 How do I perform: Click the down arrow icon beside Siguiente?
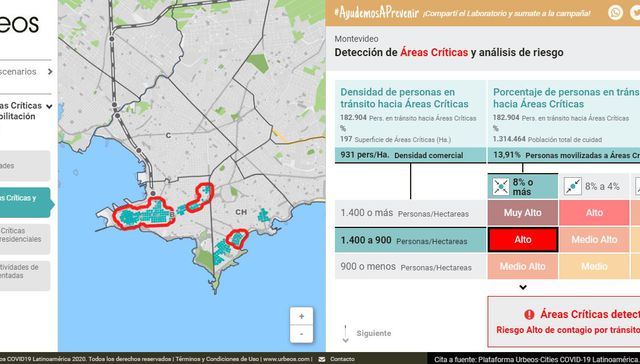click(x=345, y=333)
